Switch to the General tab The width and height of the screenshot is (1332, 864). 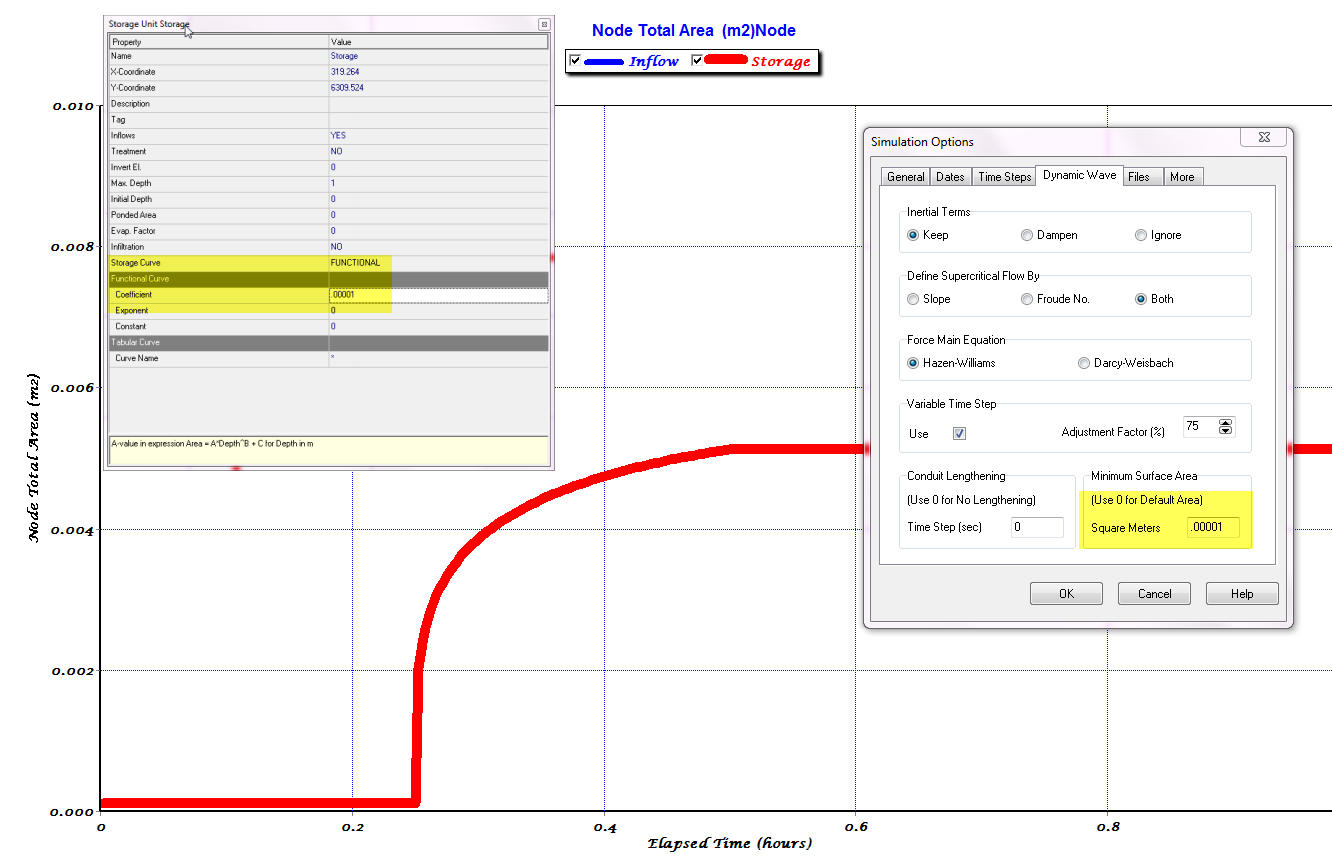(x=906, y=177)
